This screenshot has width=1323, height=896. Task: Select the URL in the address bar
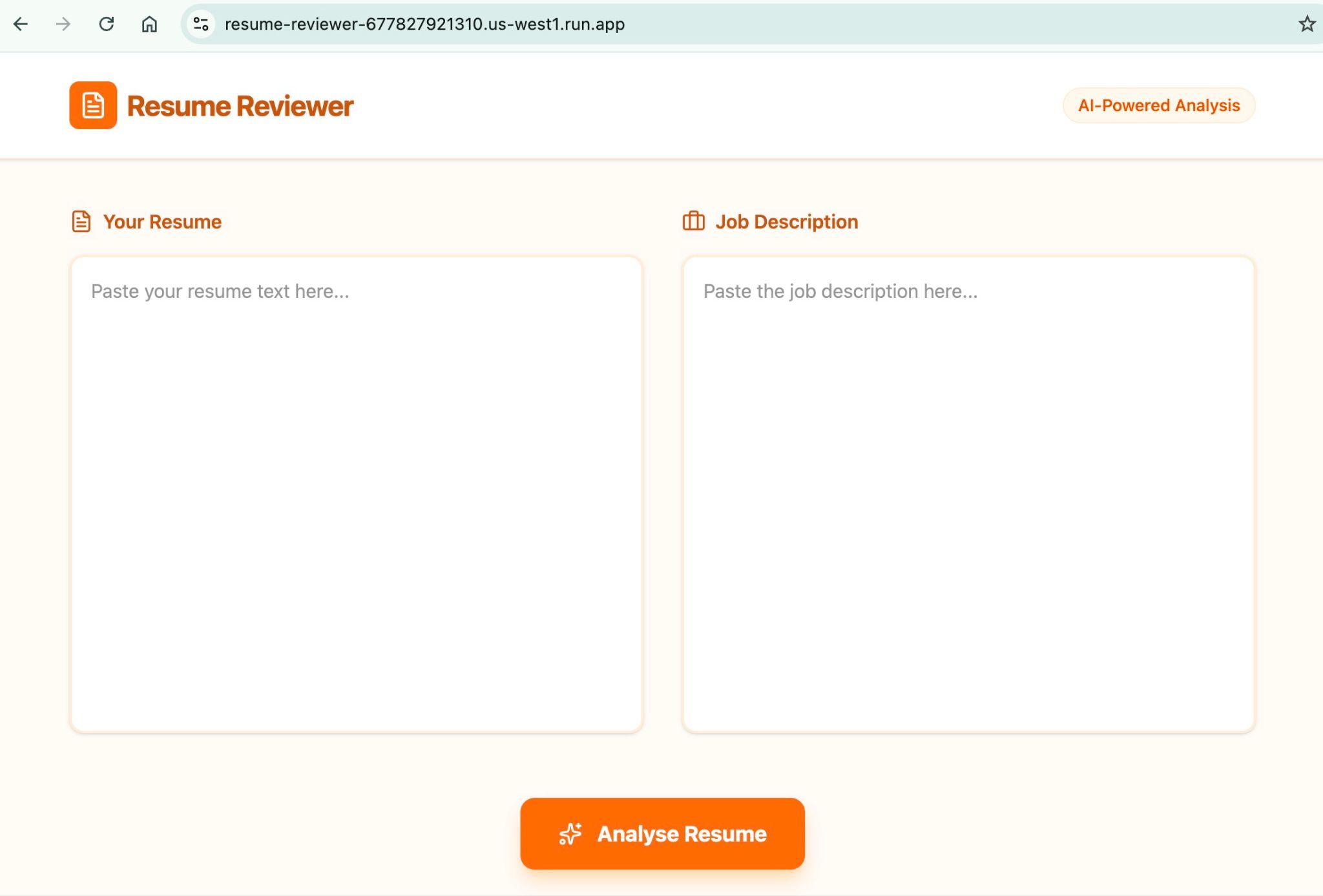tap(424, 25)
